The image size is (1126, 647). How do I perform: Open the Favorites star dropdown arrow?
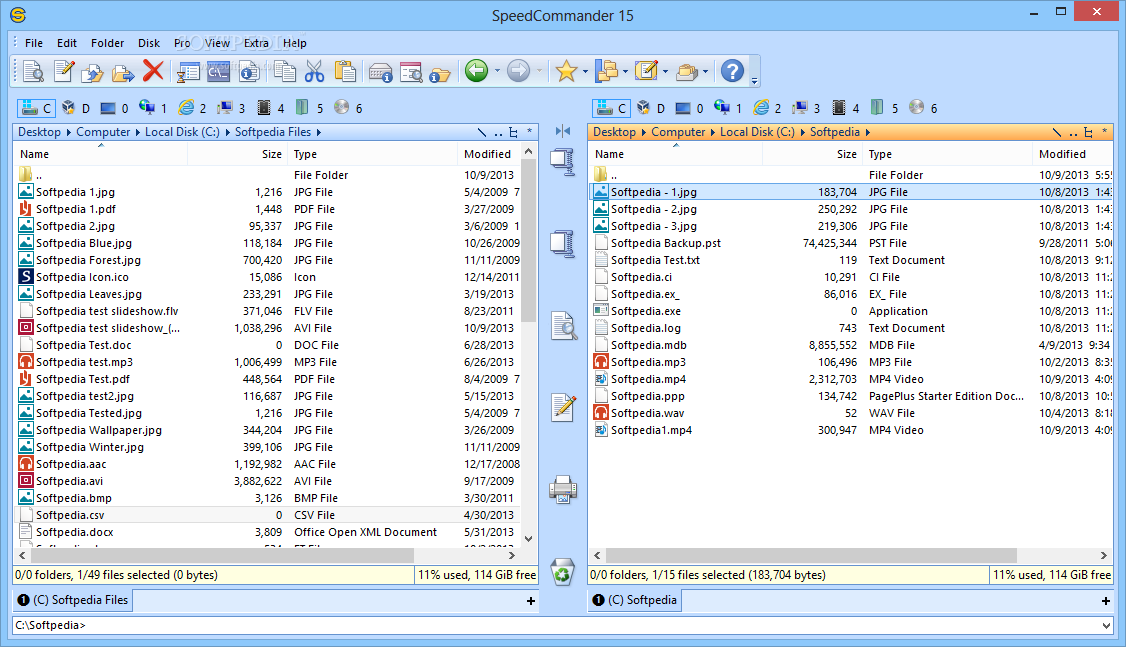(585, 71)
